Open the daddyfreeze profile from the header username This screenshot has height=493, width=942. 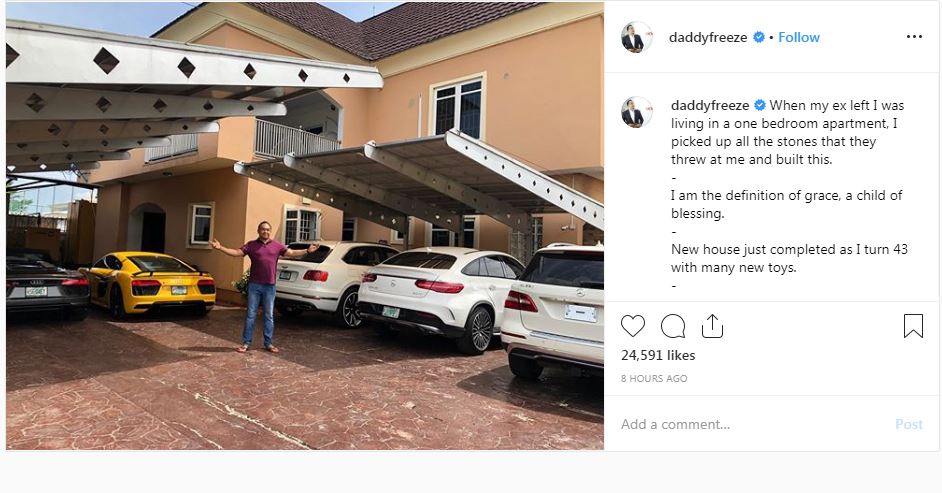tap(708, 37)
